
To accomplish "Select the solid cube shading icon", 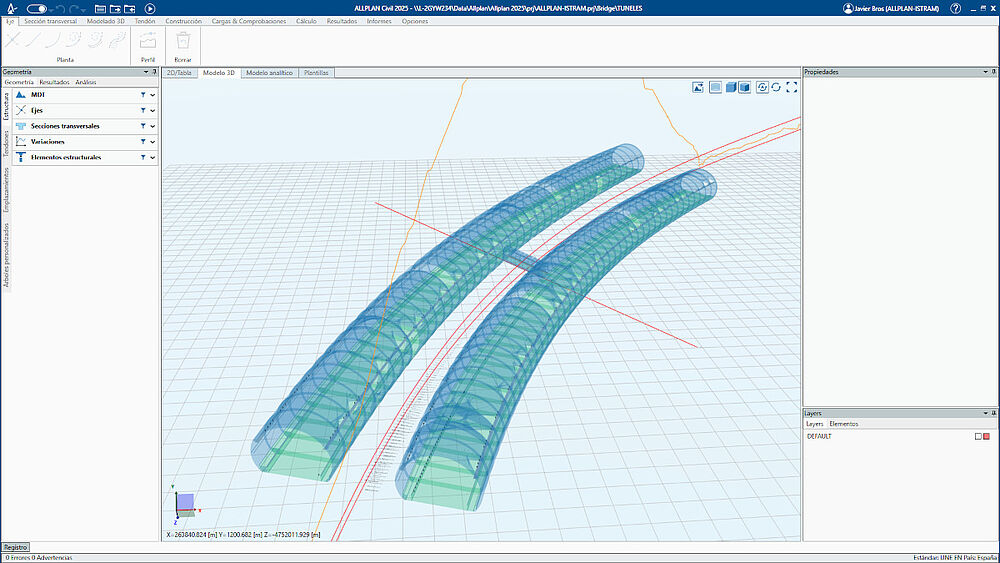I will [731, 87].
